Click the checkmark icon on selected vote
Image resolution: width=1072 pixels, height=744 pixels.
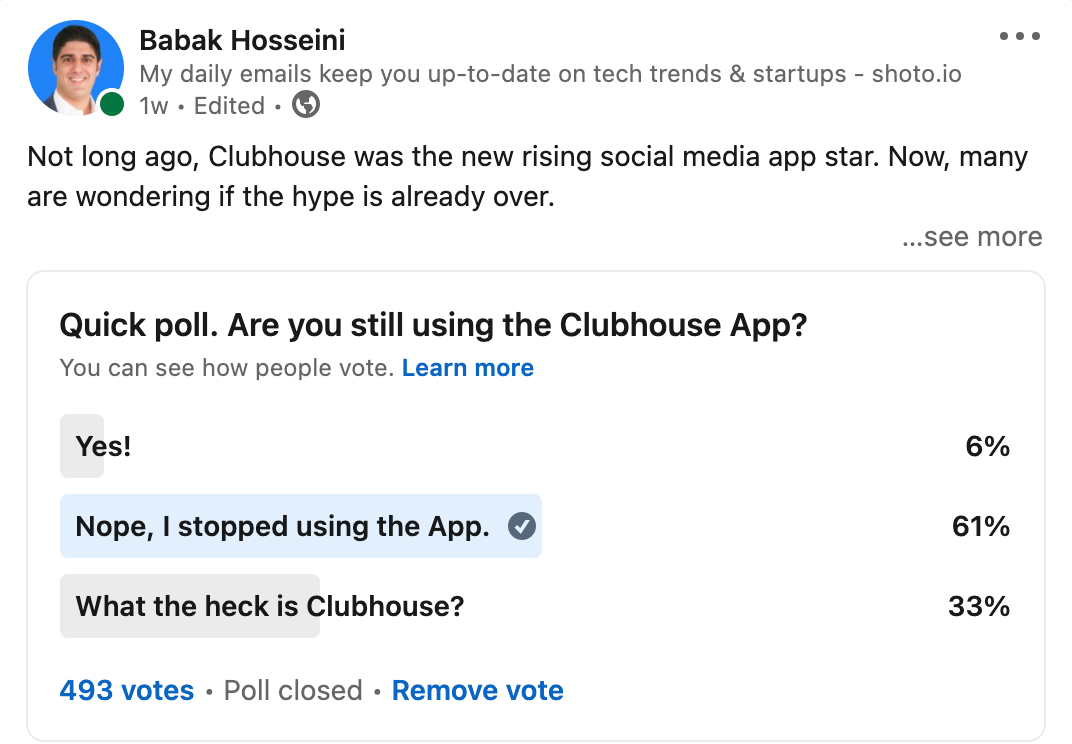522,526
